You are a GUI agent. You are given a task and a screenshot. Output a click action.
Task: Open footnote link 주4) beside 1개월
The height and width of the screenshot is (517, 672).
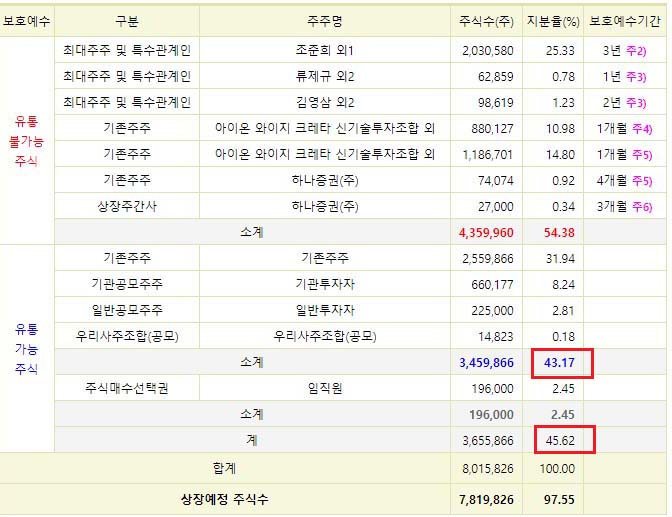click(x=642, y=129)
